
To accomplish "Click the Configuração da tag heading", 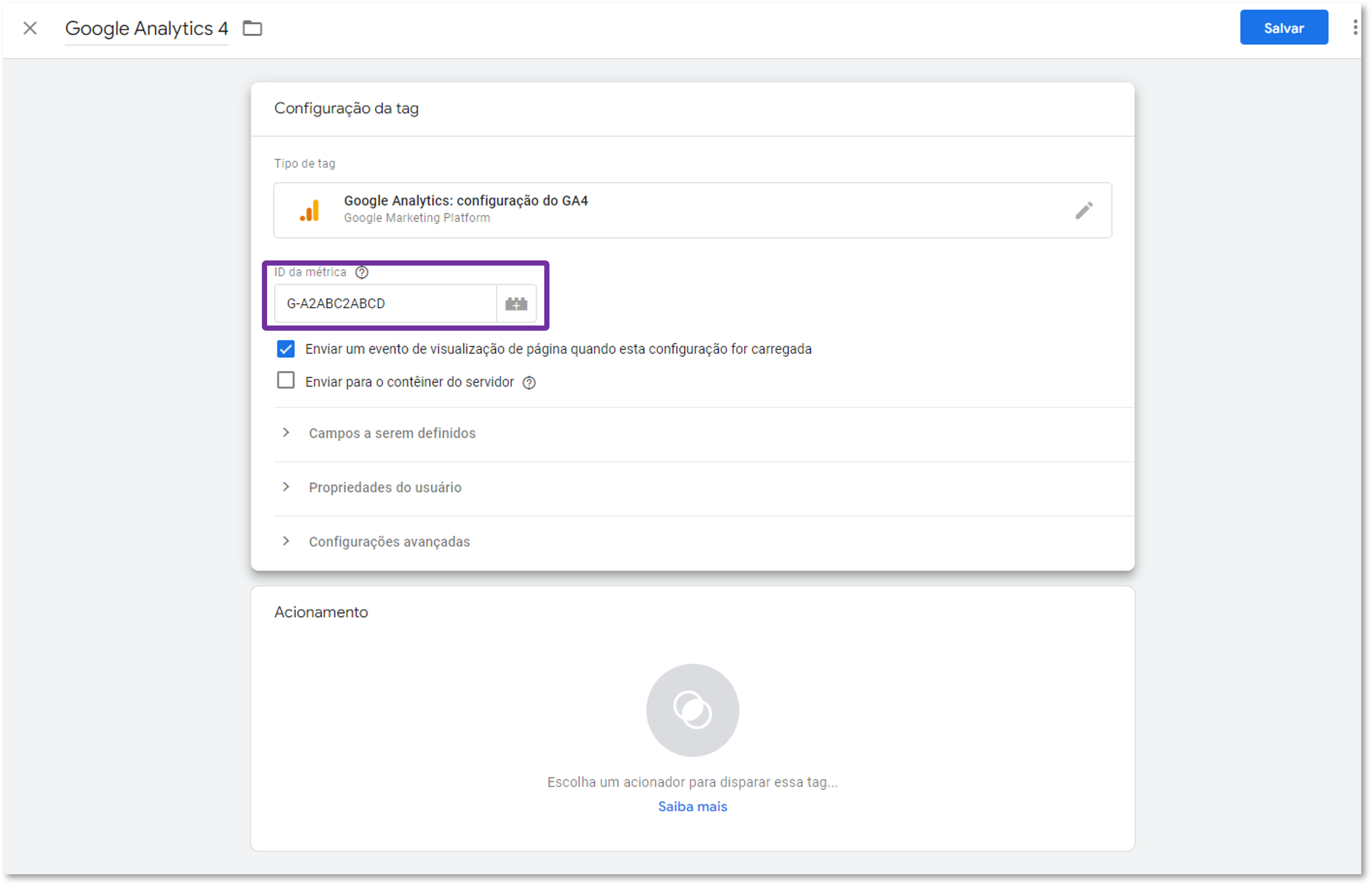I will click(346, 109).
